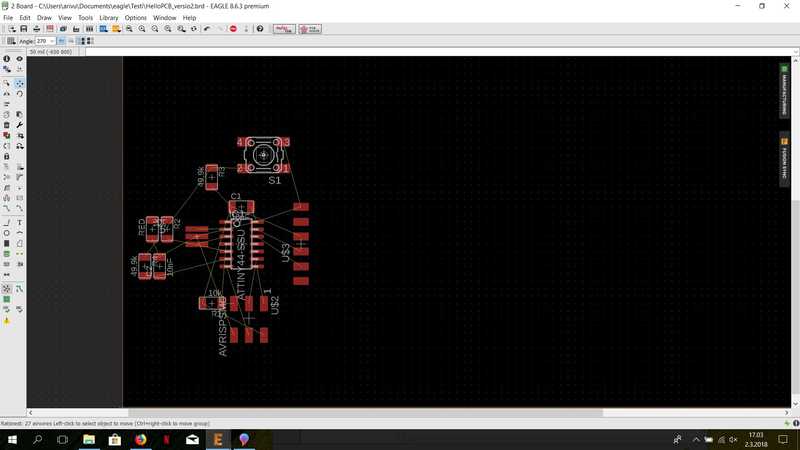Click the Zoom to fit icon
Viewport: 800px width, 450px height.
(x=129, y=29)
